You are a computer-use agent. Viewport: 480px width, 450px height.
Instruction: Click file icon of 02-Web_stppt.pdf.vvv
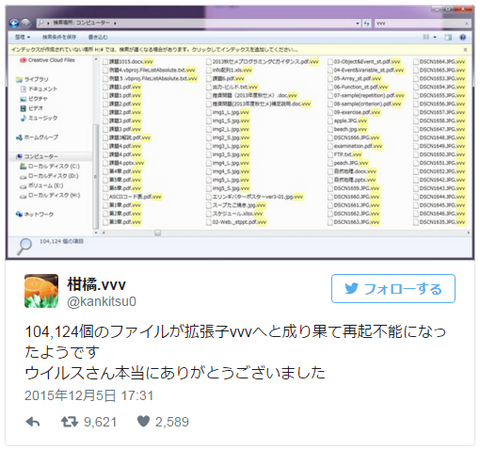tap(209, 222)
